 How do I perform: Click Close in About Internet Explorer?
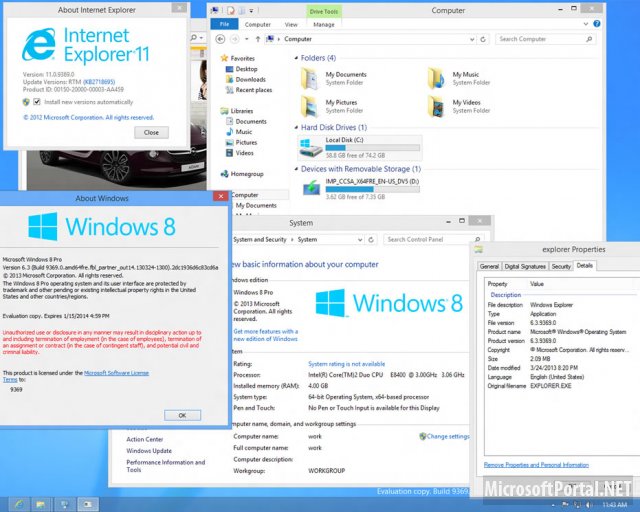click(x=151, y=132)
